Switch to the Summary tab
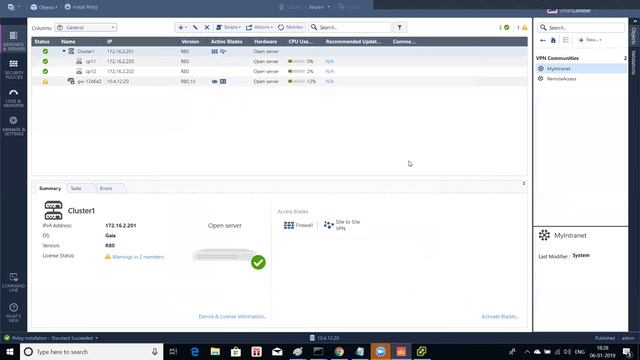 pyautogui.click(x=50, y=188)
